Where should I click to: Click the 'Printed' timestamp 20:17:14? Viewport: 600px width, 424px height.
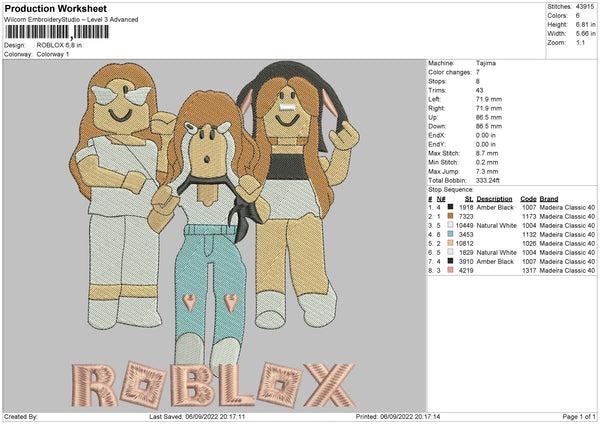coord(426,416)
